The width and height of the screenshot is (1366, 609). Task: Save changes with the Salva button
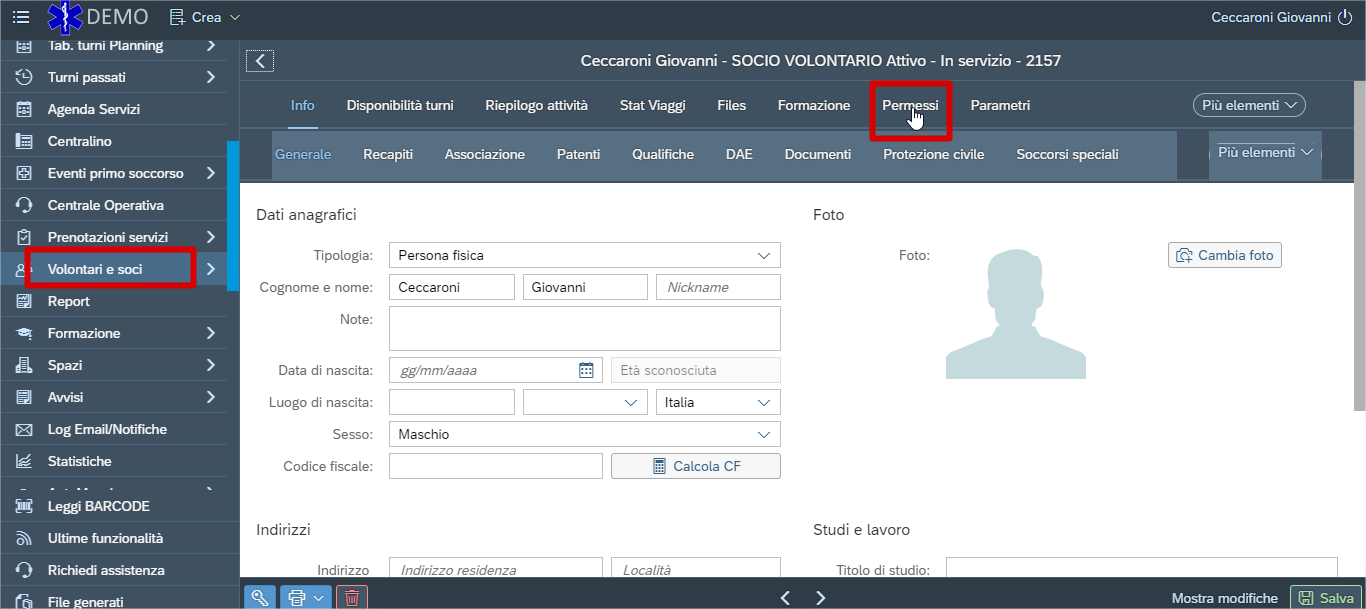[x=1326, y=598]
